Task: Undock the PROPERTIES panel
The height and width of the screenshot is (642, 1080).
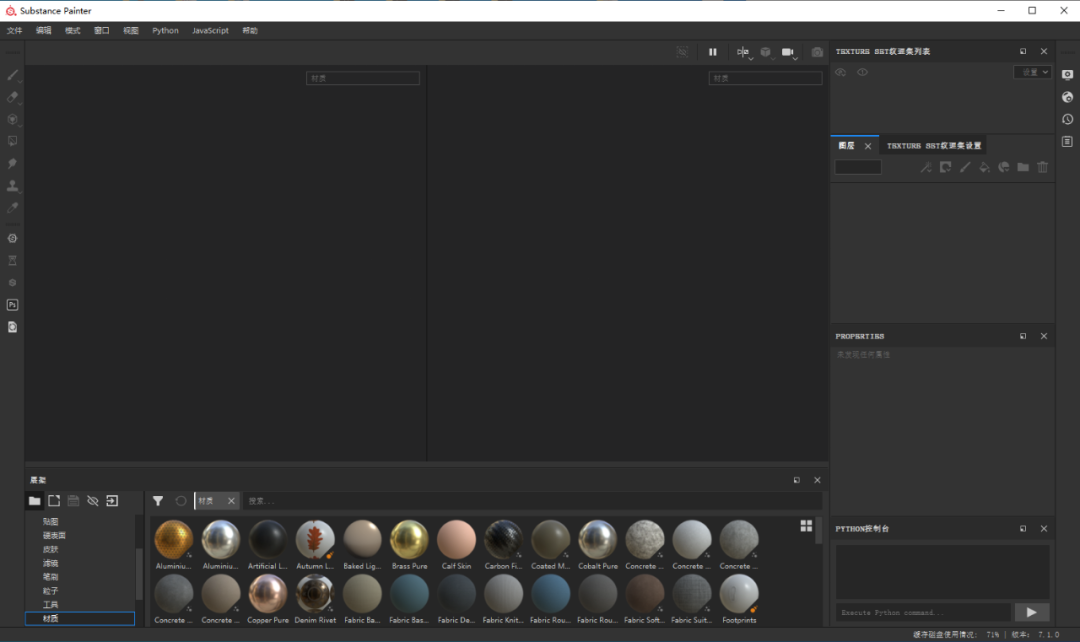Action: 1023,336
